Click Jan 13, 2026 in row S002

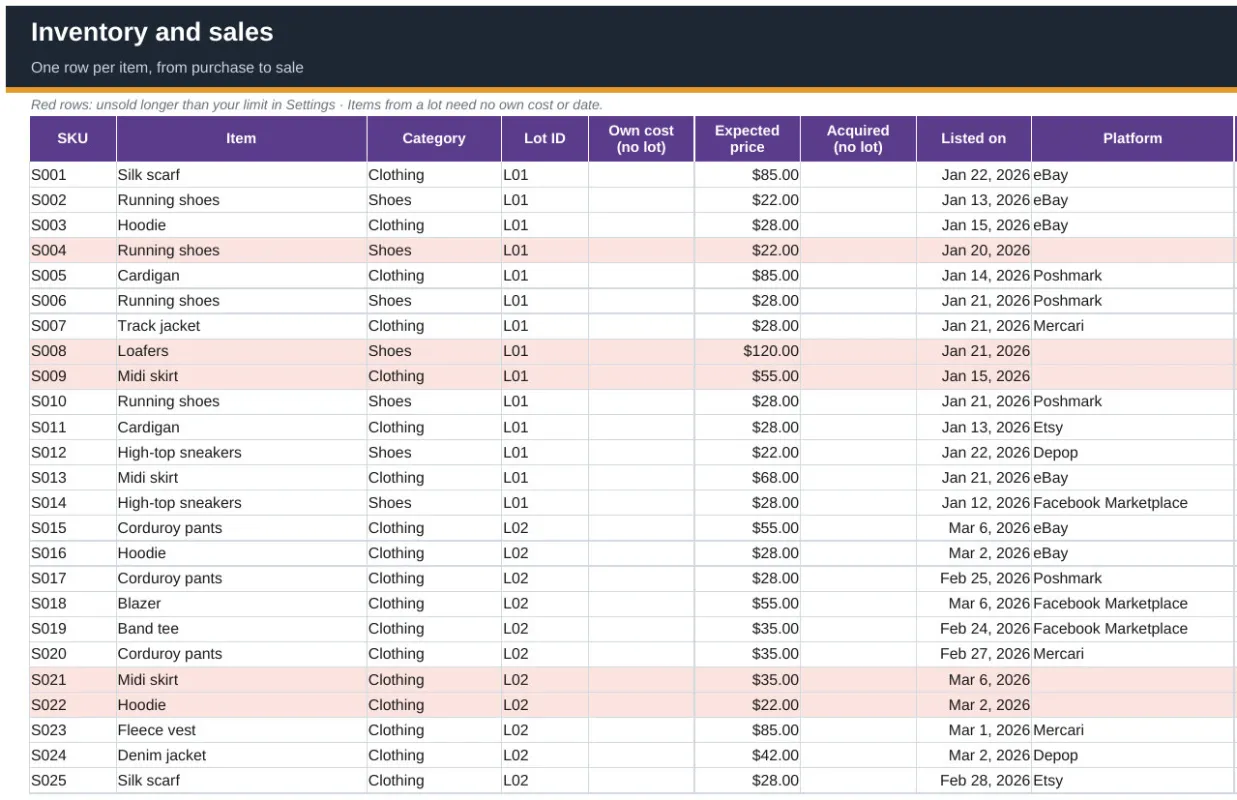(973, 200)
